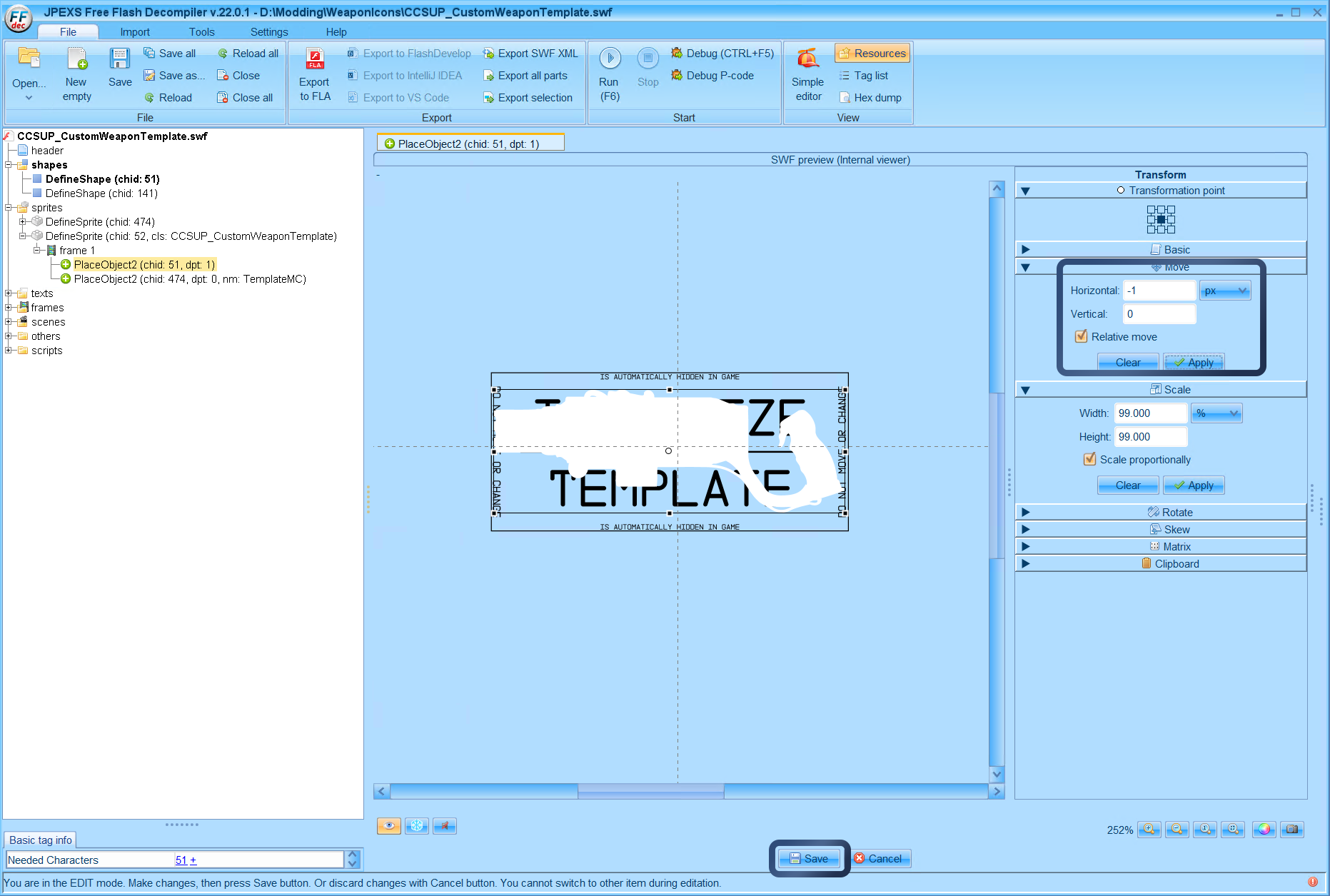Viewport: 1330px width, 896px height.
Task: Open the background color wheel picker
Action: (x=1264, y=829)
